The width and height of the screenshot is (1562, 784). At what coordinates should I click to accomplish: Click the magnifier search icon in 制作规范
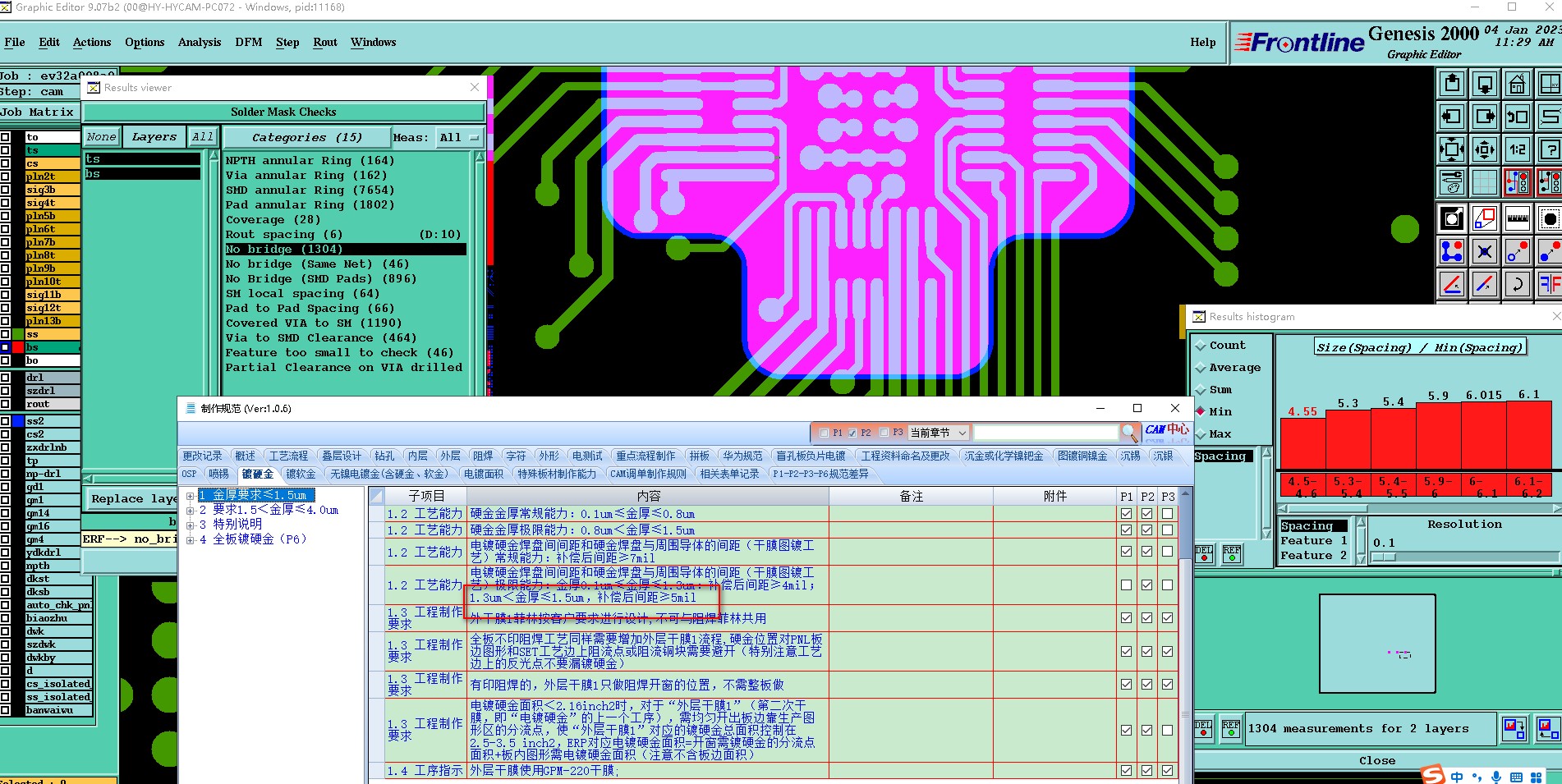pyautogui.click(x=1130, y=432)
